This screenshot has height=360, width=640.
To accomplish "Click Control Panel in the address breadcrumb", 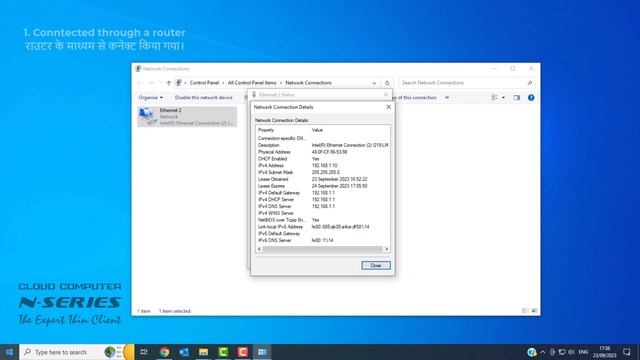I will pyautogui.click(x=204, y=83).
